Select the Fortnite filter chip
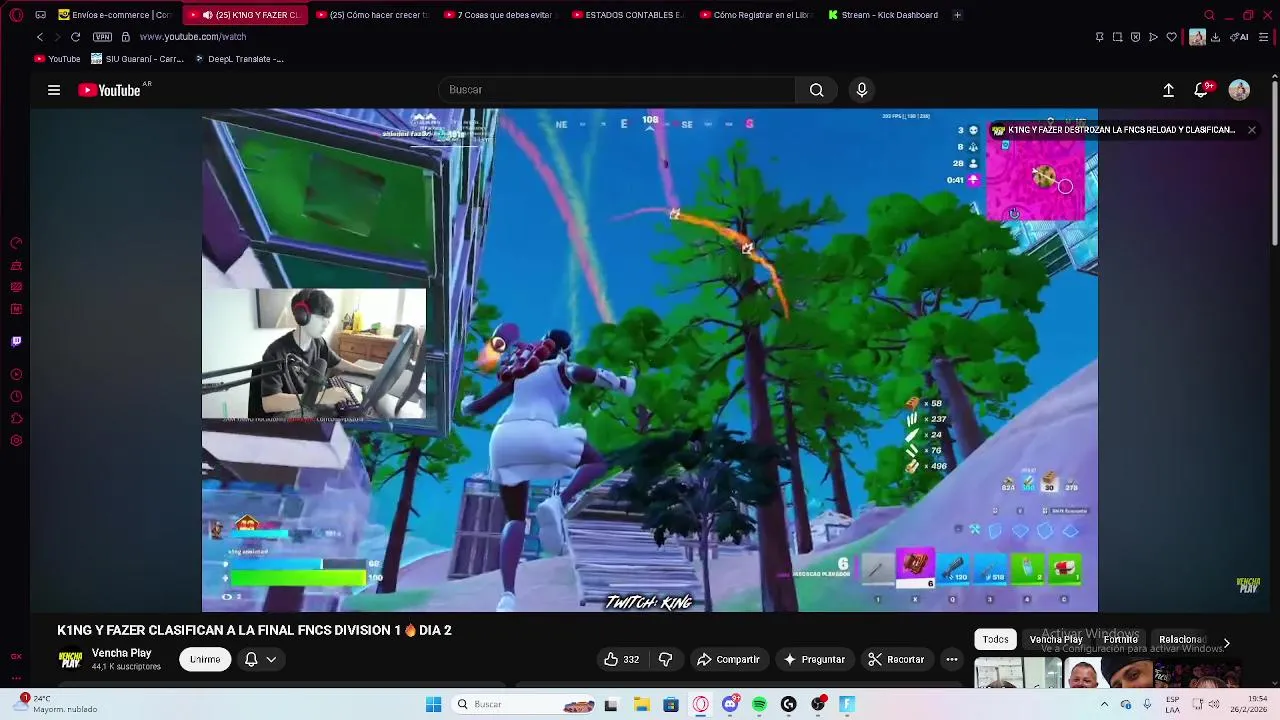This screenshot has height=720, width=1280. (x=1120, y=639)
